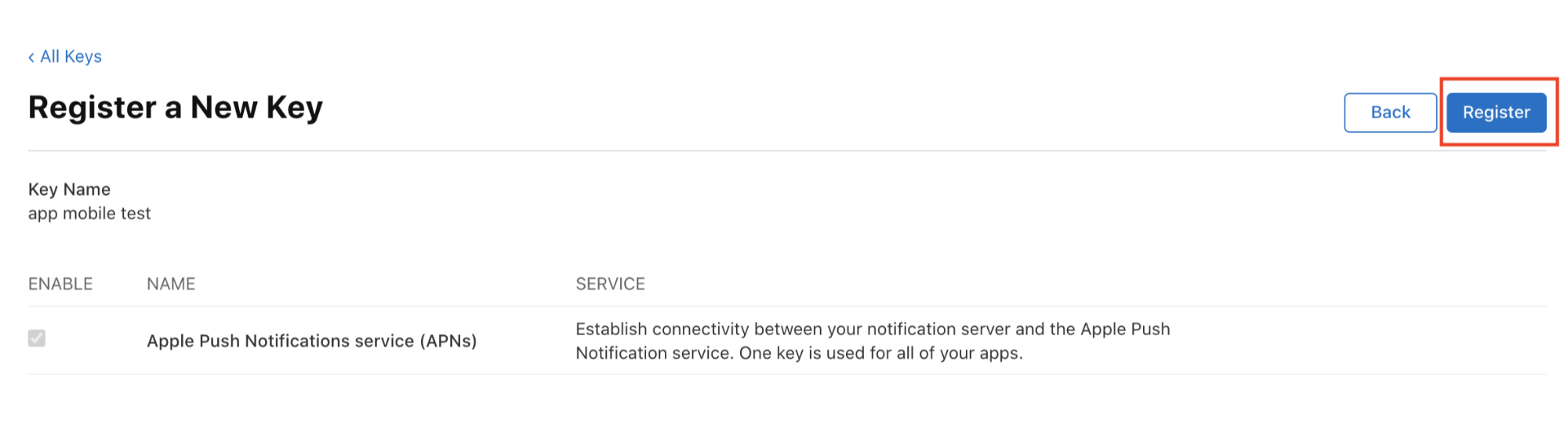Click the back chevron beside All Keys
1568x426 pixels.
click(31, 57)
